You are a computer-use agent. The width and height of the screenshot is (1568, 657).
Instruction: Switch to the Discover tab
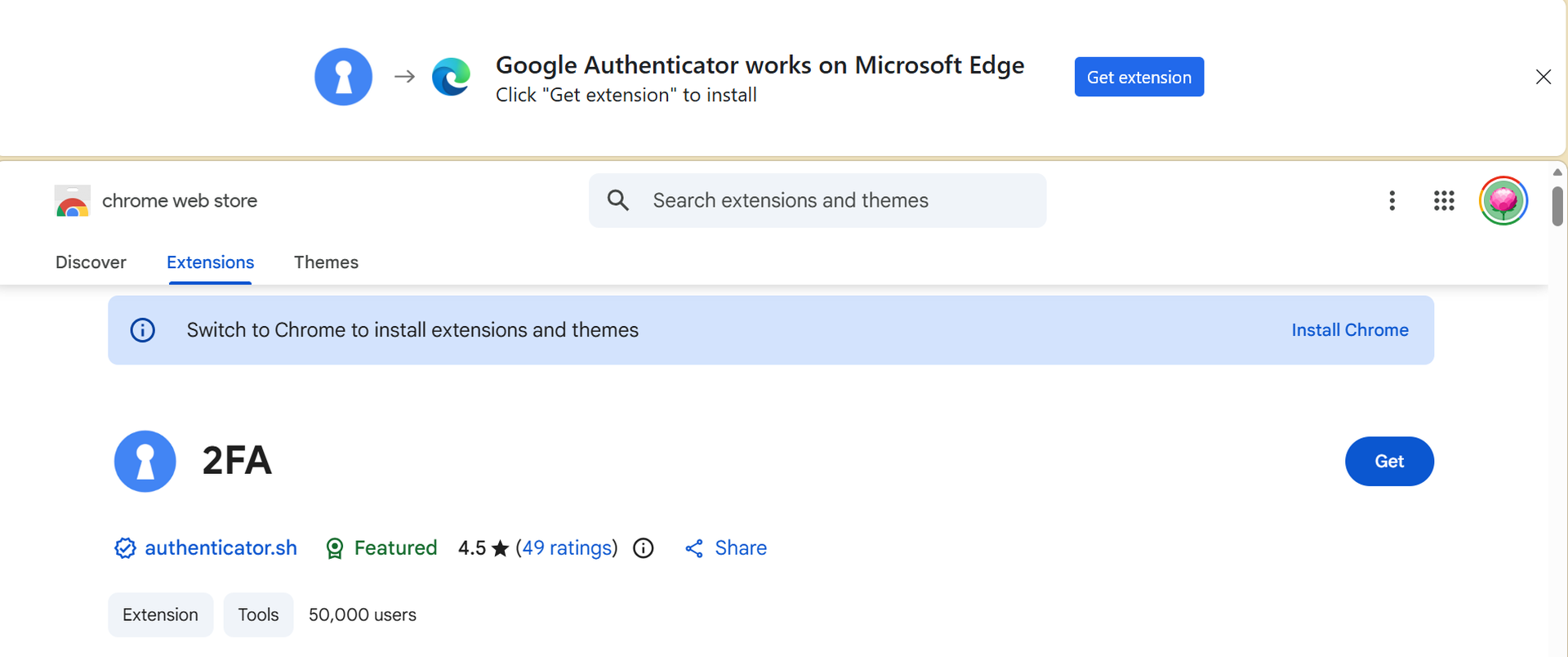[x=91, y=262]
